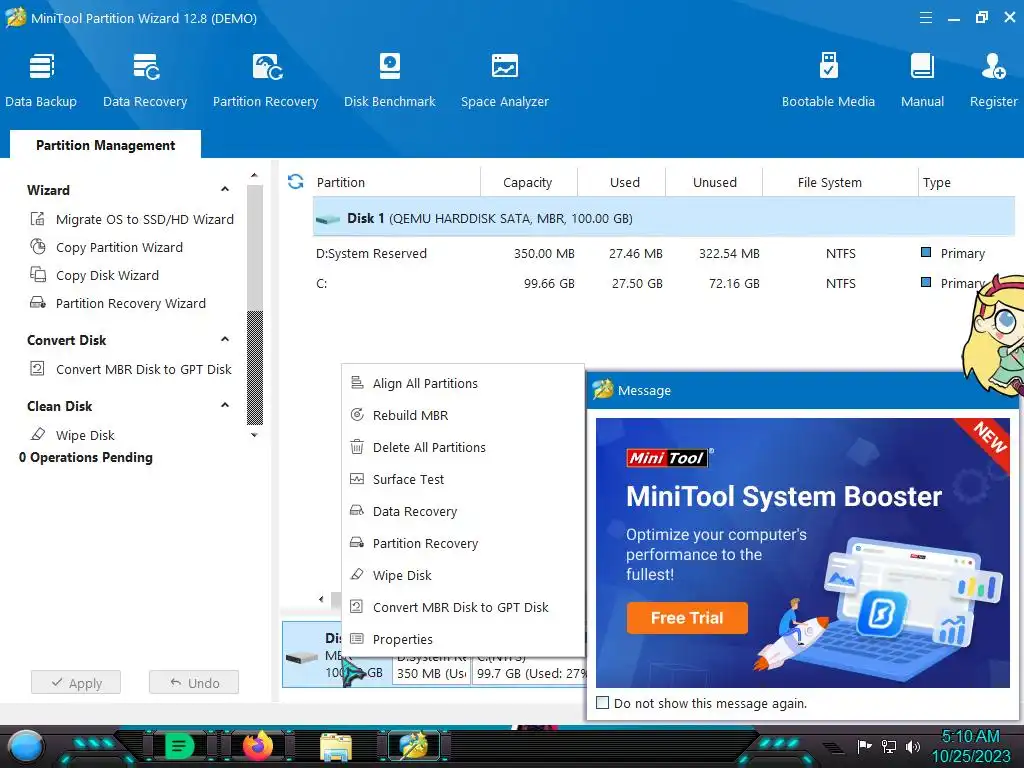Select Surface Test in the context menu
This screenshot has width=1024, height=768.
click(x=462, y=479)
